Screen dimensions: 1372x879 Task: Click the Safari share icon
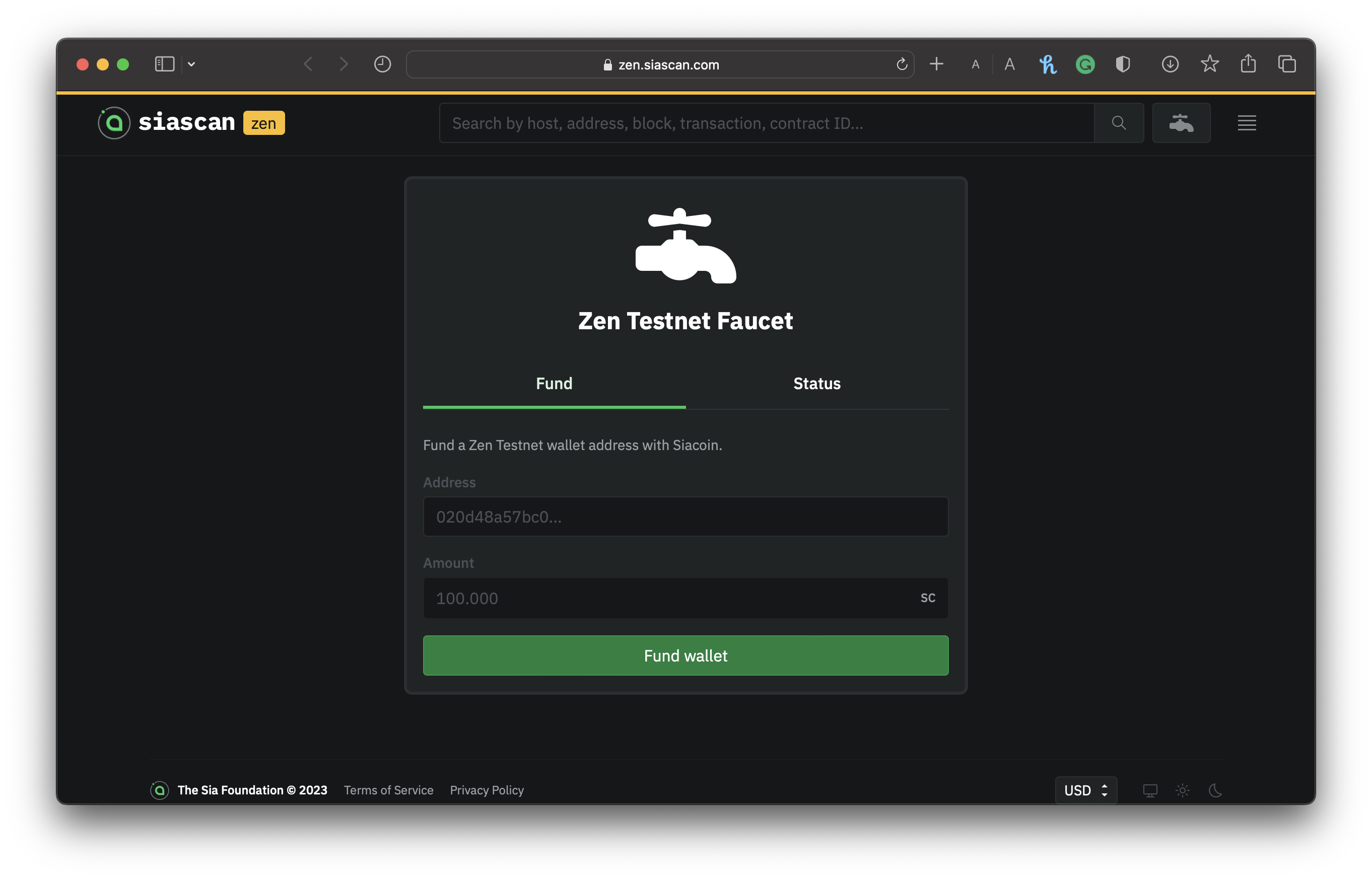[x=1248, y=64]
